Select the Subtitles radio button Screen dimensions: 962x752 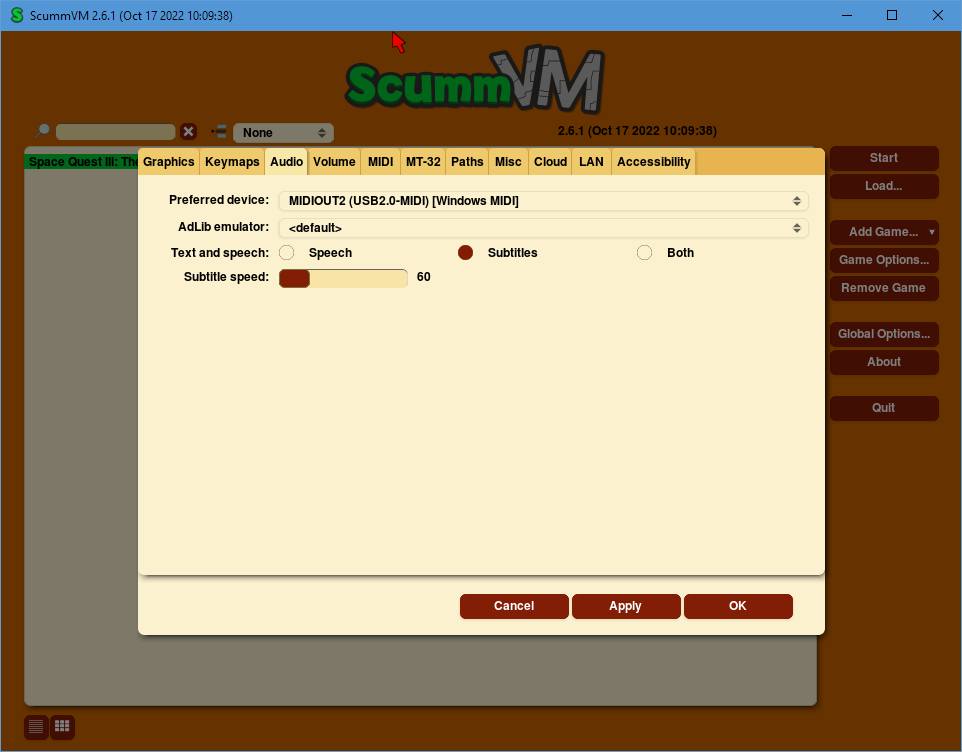pos(466,253)
